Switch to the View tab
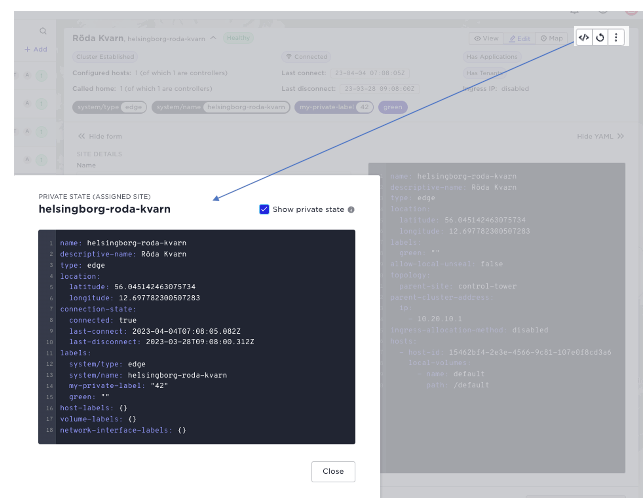 [x=486, y=38]
